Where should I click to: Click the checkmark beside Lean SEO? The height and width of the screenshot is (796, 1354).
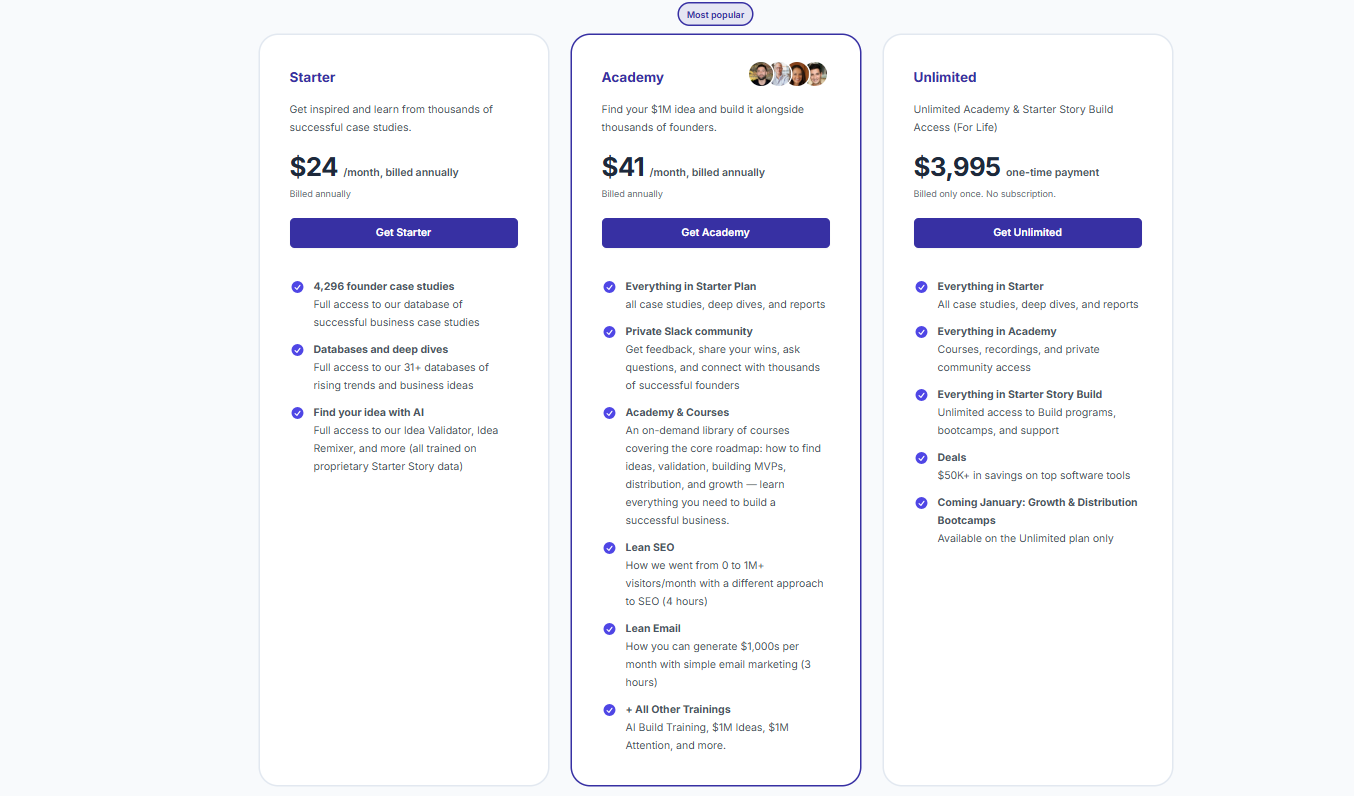pos(610,548)
